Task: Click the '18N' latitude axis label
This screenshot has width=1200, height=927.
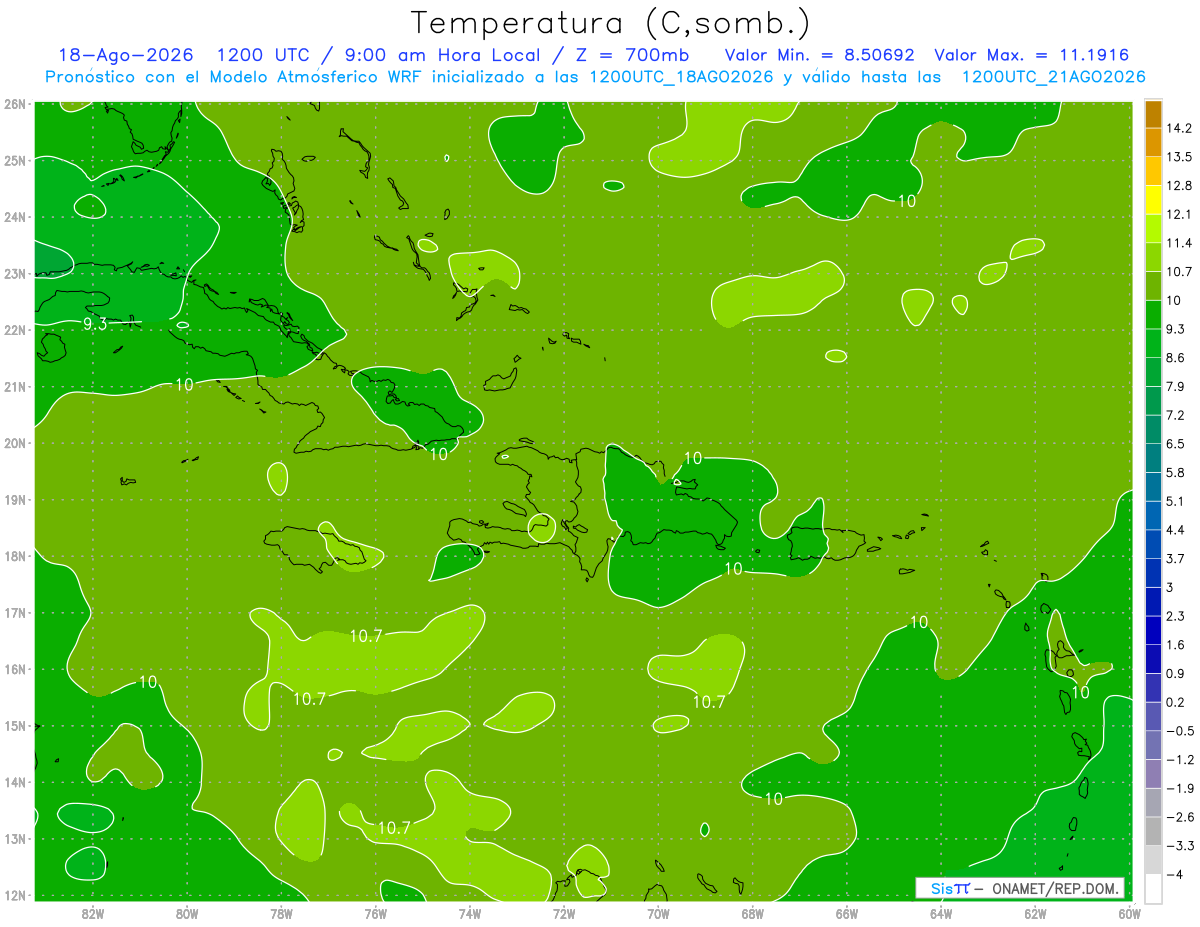Action: [x=14, y=556]
